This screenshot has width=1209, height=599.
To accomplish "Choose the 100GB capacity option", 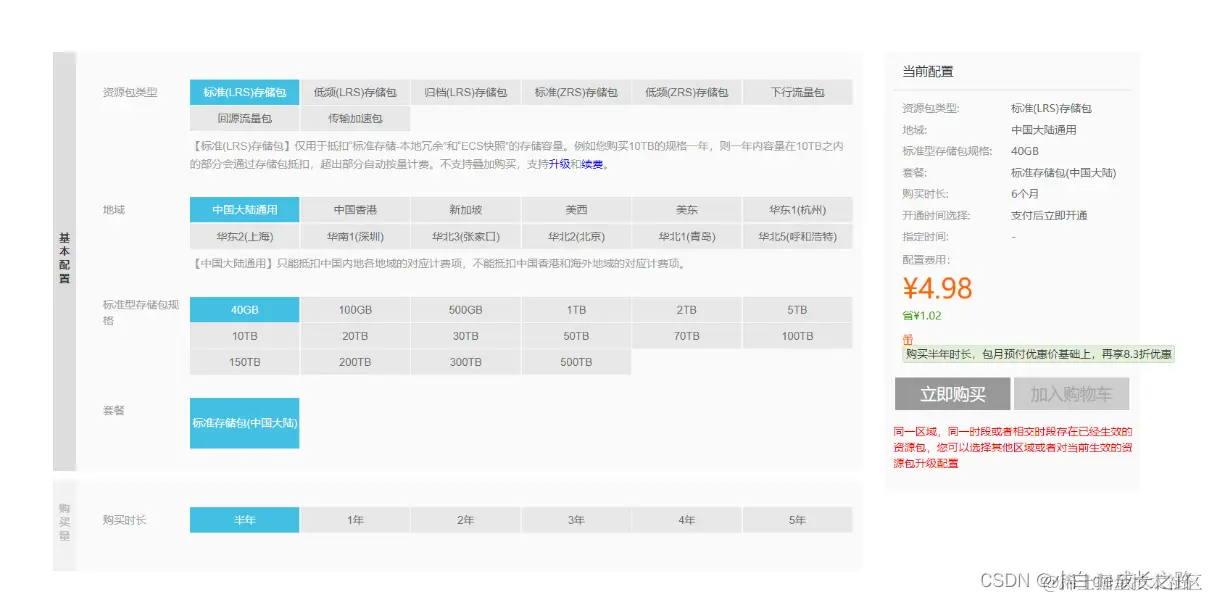I will pos(355,310).
